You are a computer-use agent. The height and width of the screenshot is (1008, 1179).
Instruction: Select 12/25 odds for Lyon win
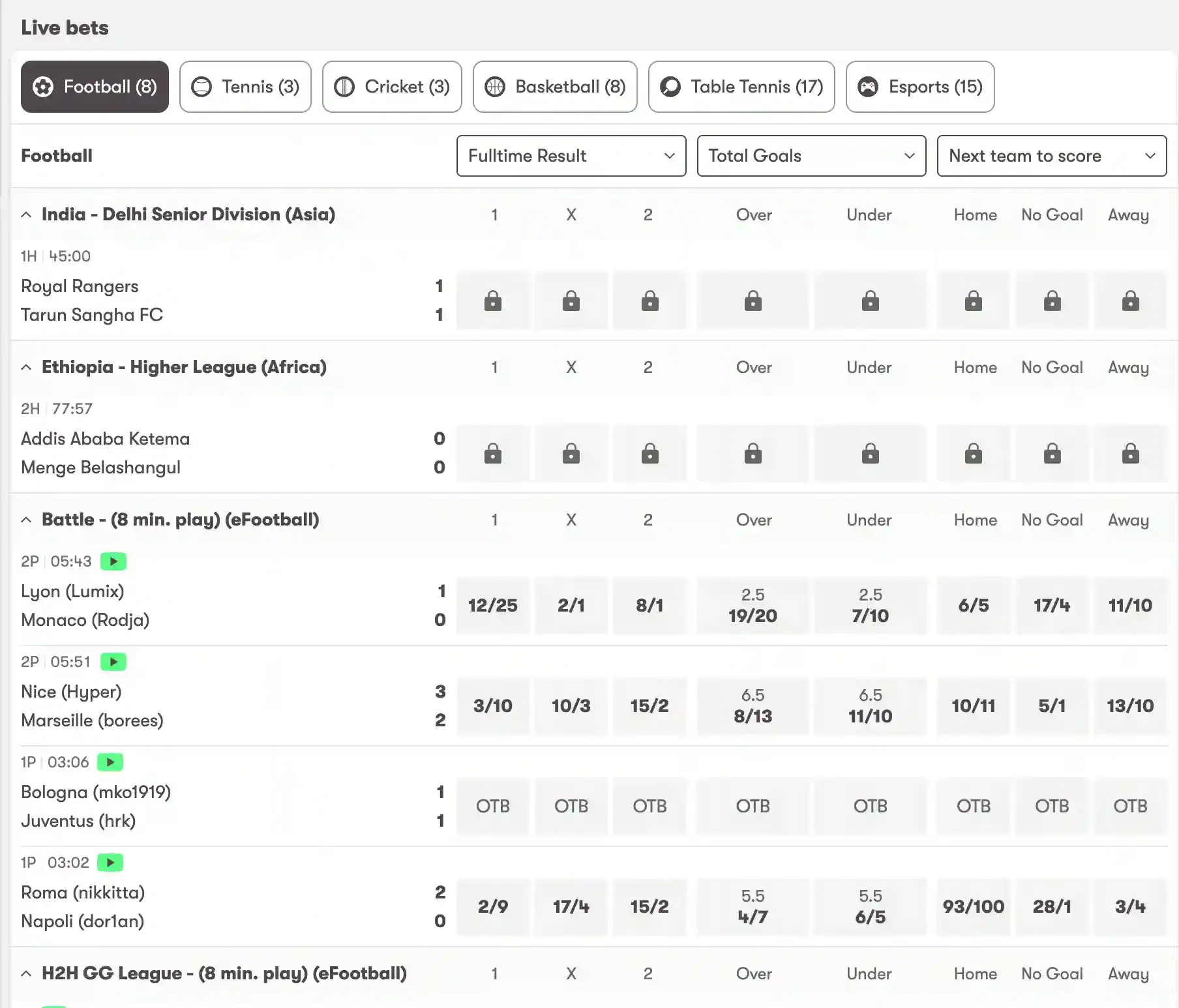click(x=493, y=605)
